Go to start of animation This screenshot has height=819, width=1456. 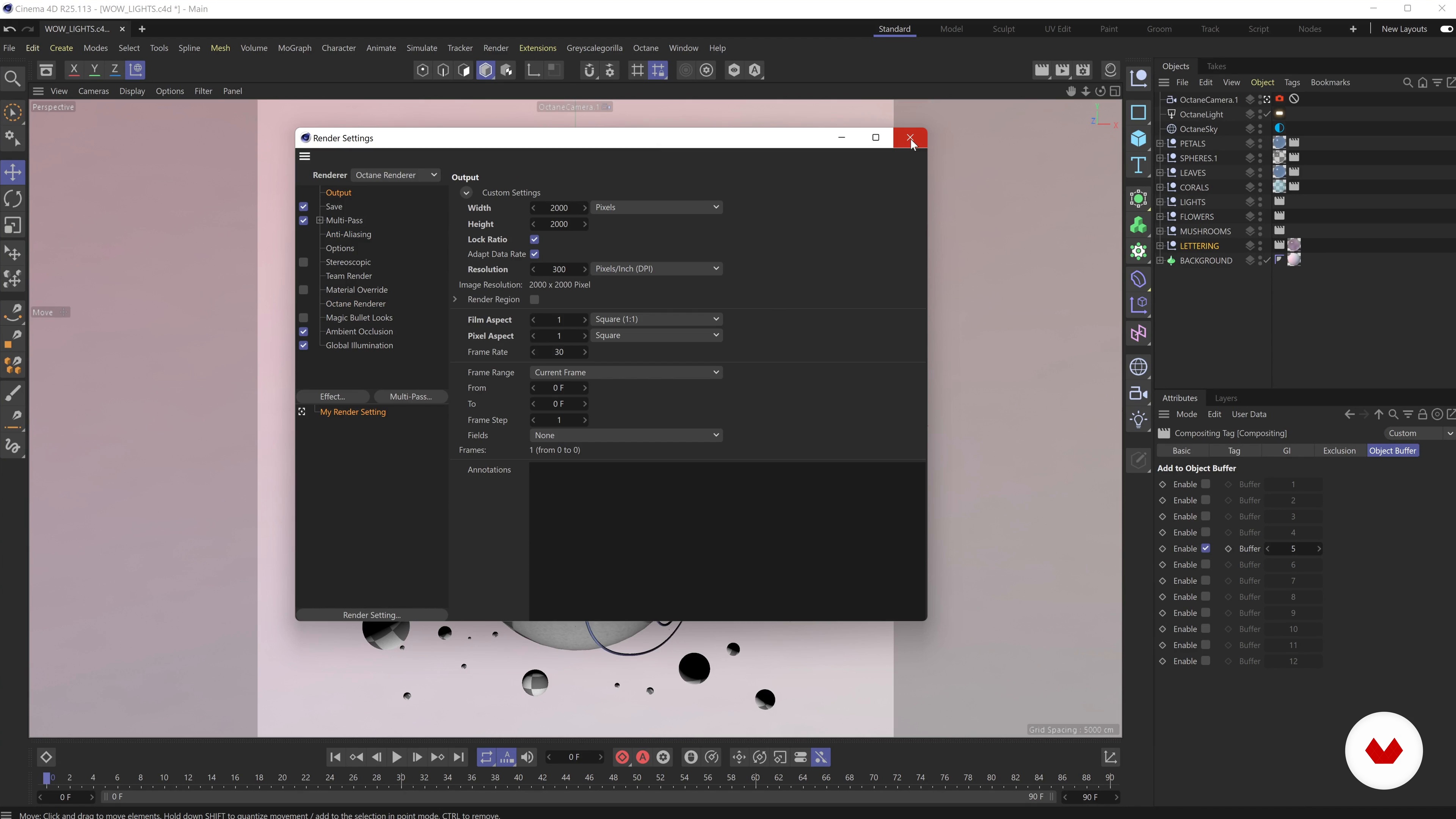[x=335, y=758]
